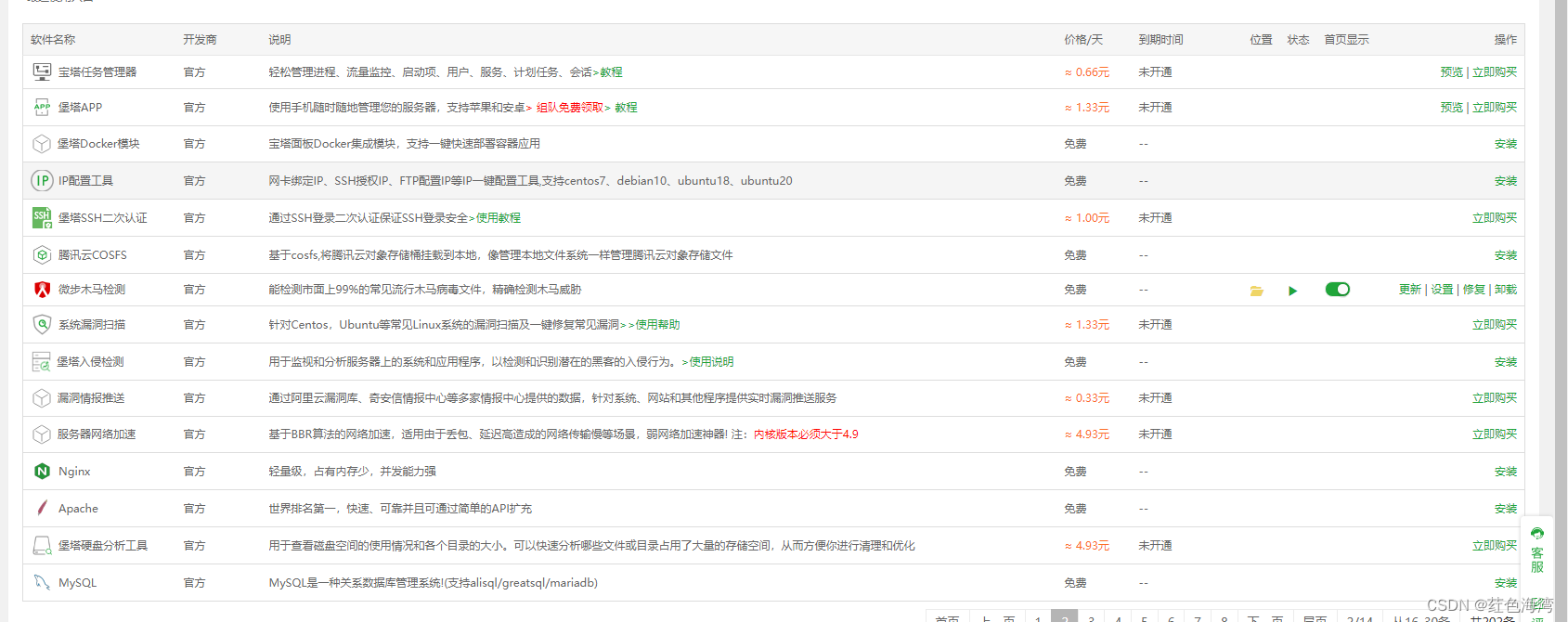Click 立即购买 for 漏洞情报推送
Image resolution: width=1568 pixels, height=622 pixels.
tap(1495, 398)
